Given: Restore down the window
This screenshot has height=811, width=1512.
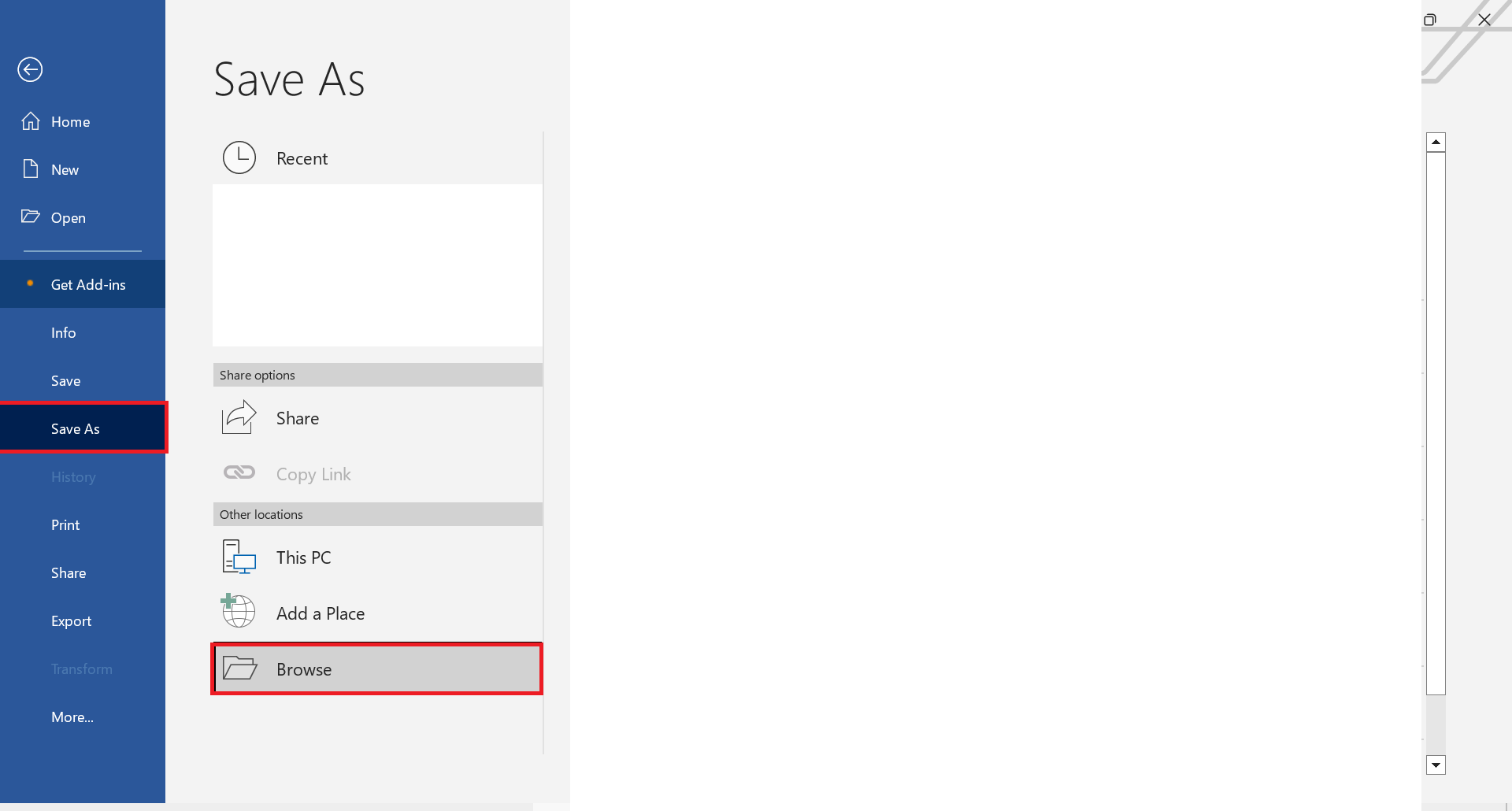Looking at the screenshot, I should point(1430,20).
